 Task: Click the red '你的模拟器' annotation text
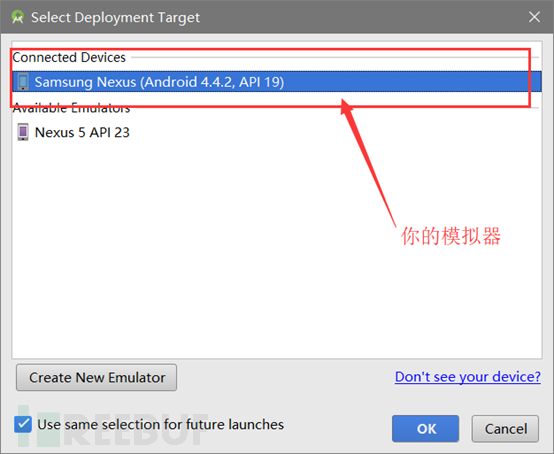click(x=451, y=236)
